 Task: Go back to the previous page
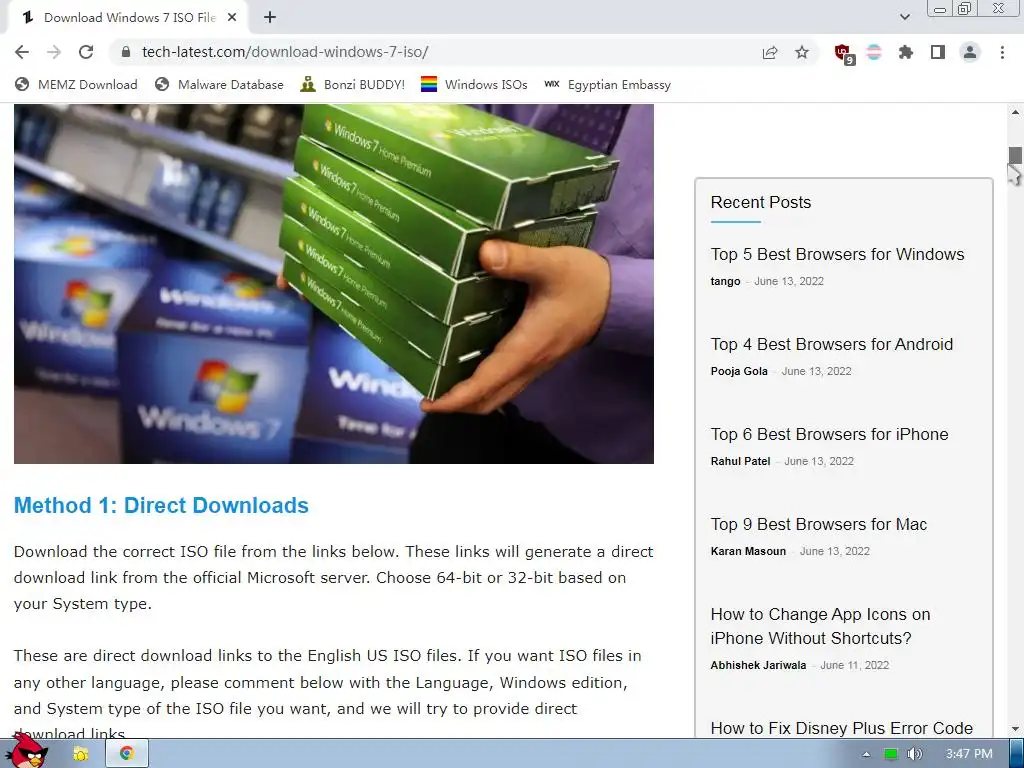(x=22, y=52)
